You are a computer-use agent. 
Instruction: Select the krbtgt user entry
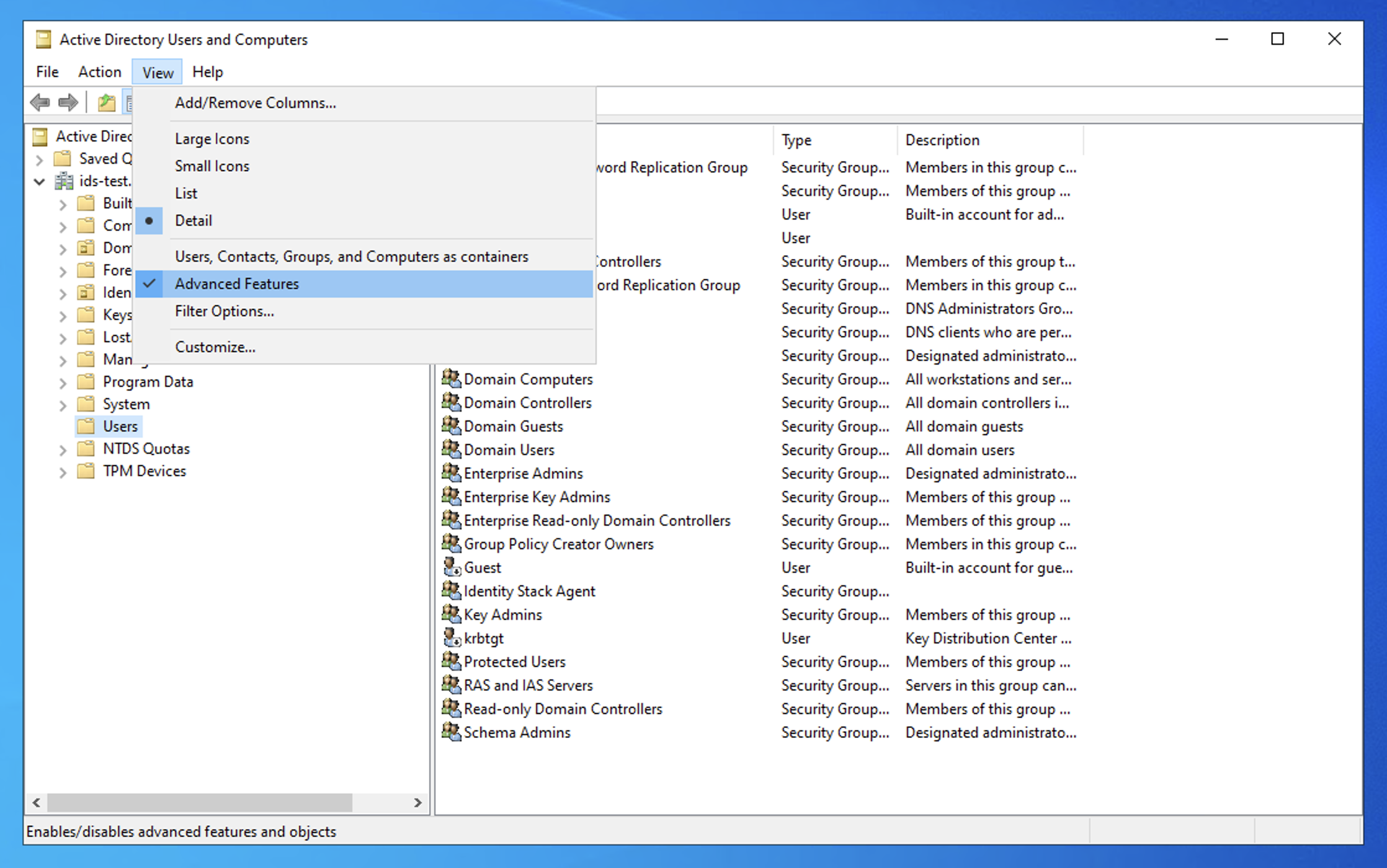point(484,637)
